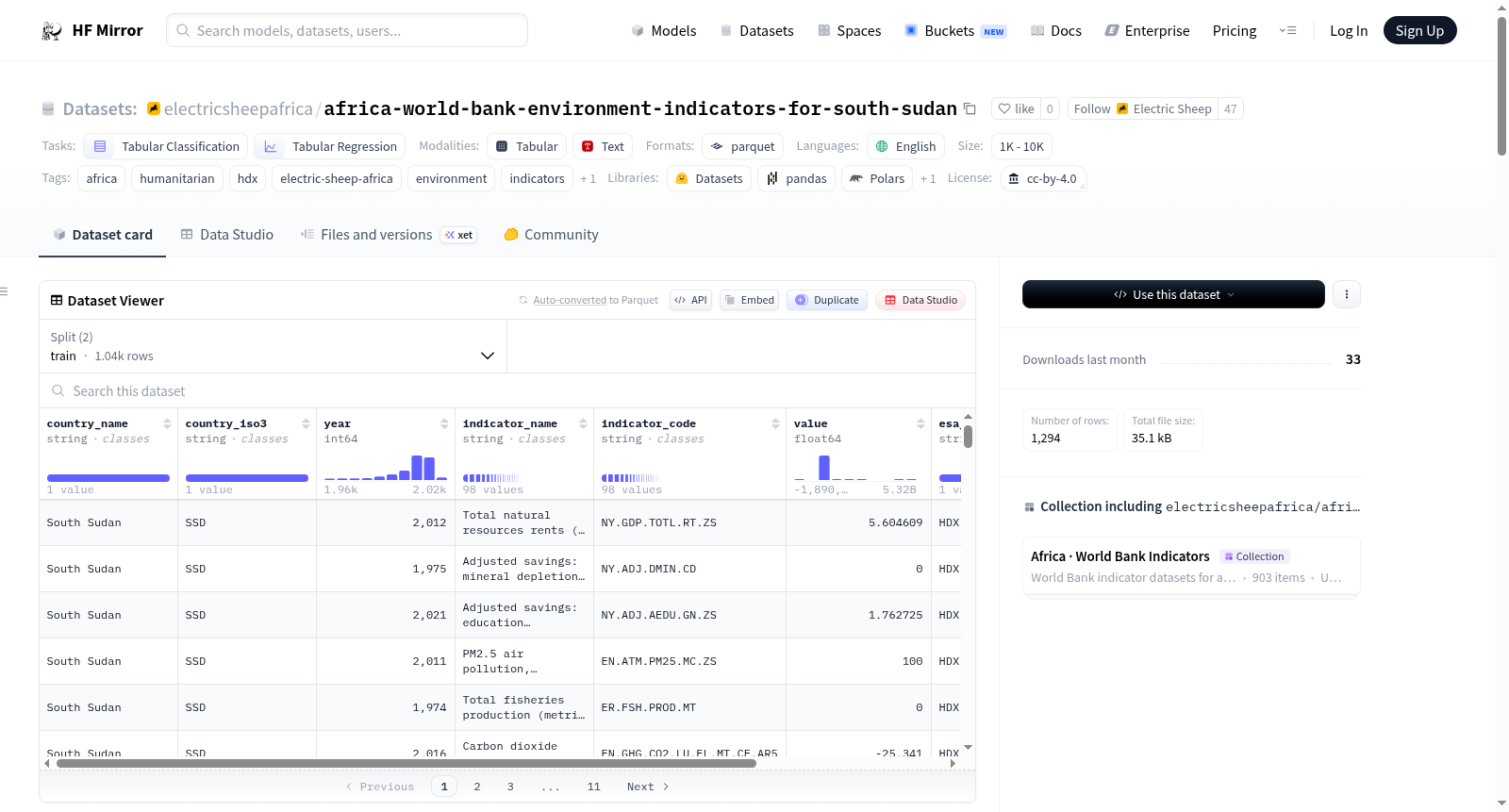This screenshot has height=812, width=1509.
Task: Open the Use this dataset dropdown
Action: [1173, 294]
